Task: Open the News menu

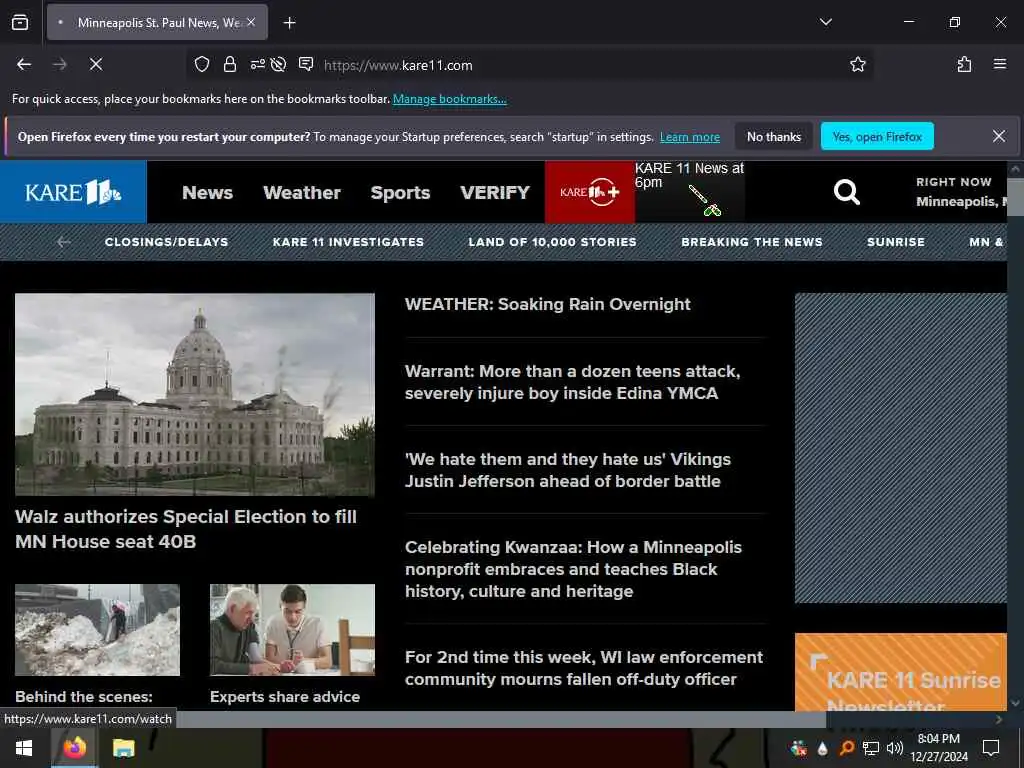Action: [x=208, y=193]
